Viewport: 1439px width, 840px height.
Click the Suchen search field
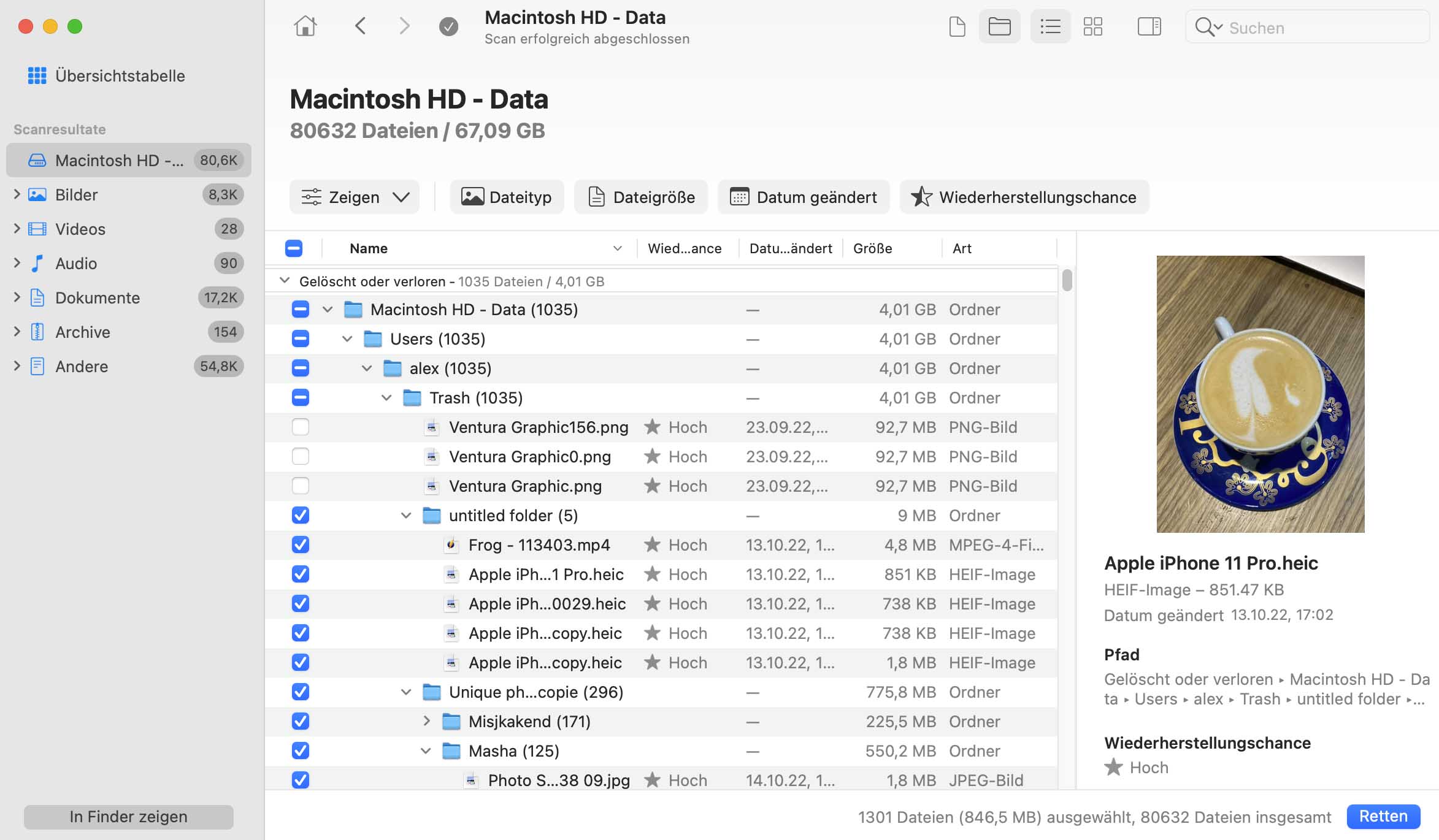[1307, 27]
